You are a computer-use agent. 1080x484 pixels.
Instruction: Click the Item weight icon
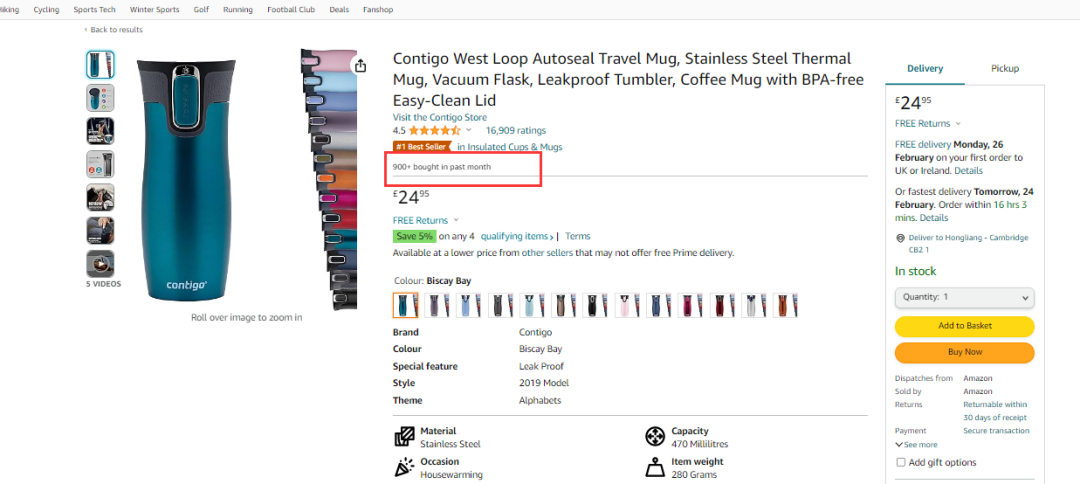click(x=654, y=467)
